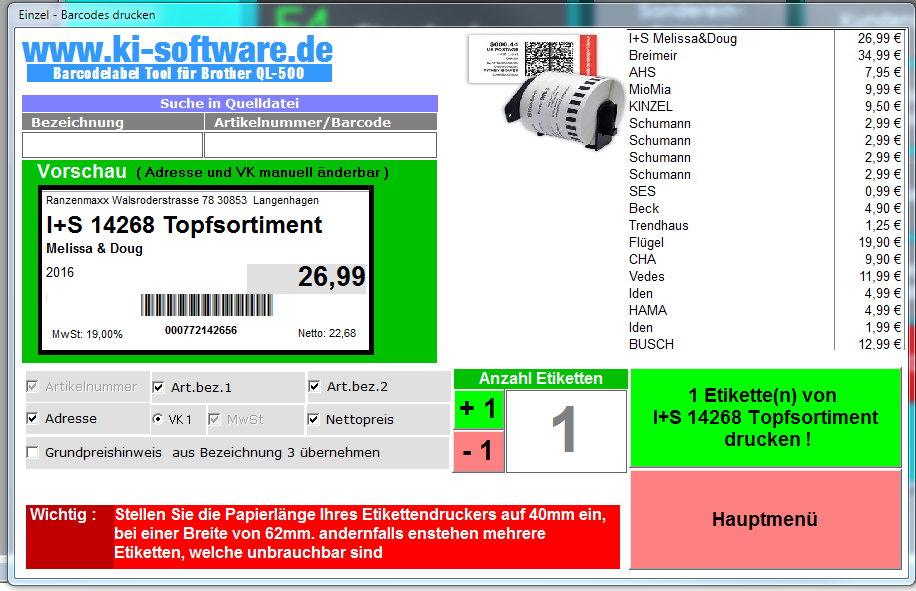Click the barcode in the label preview

coord(207,305)
